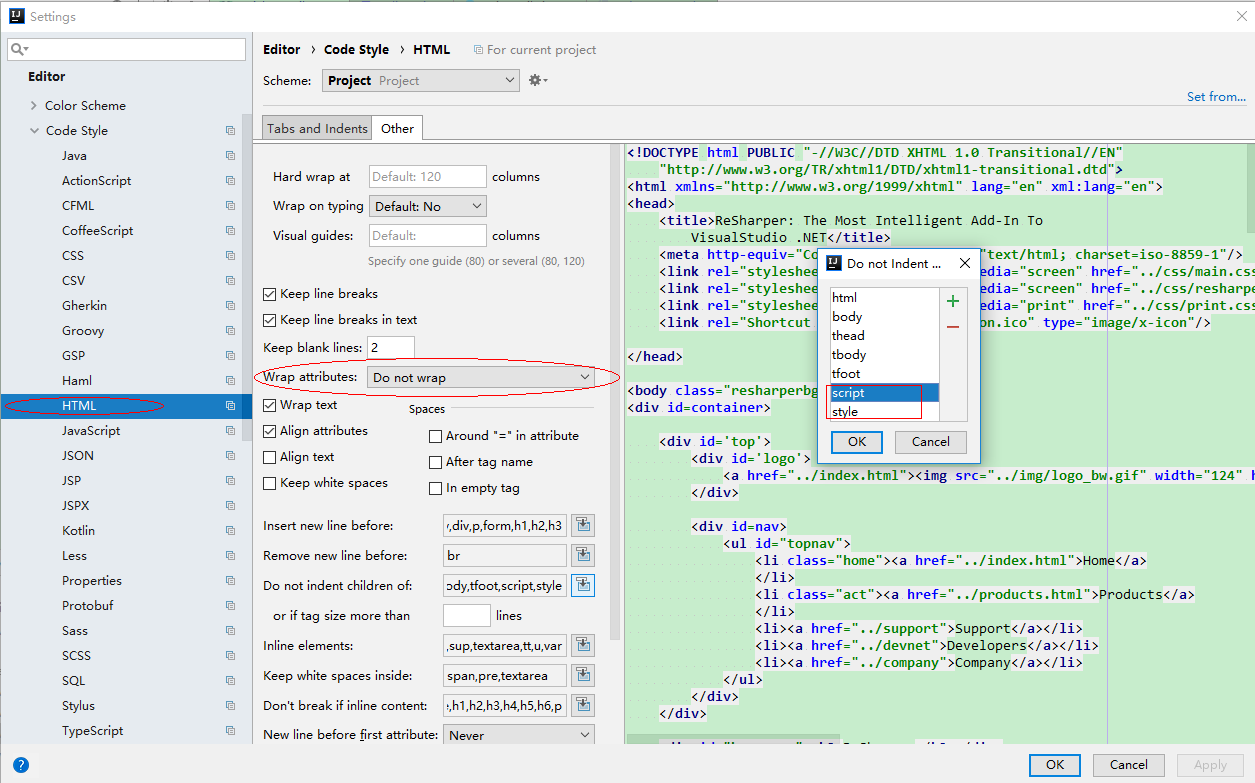Select the Other tab
Image resolution: width=1255 pixels, height=783 pixels.
397,128
